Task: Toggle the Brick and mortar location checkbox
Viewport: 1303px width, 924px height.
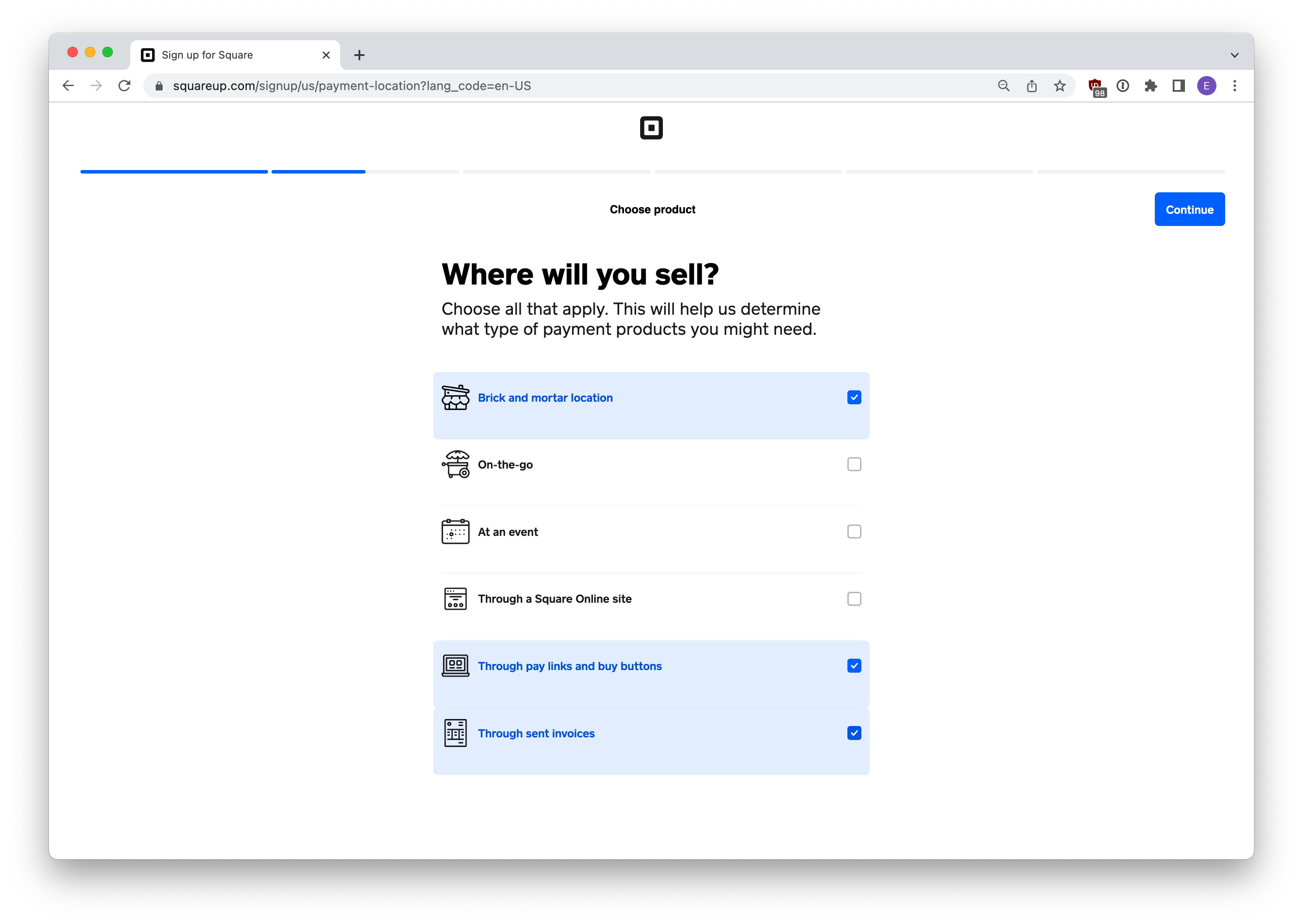Action: pyautogui.click(x=854, y=397)
